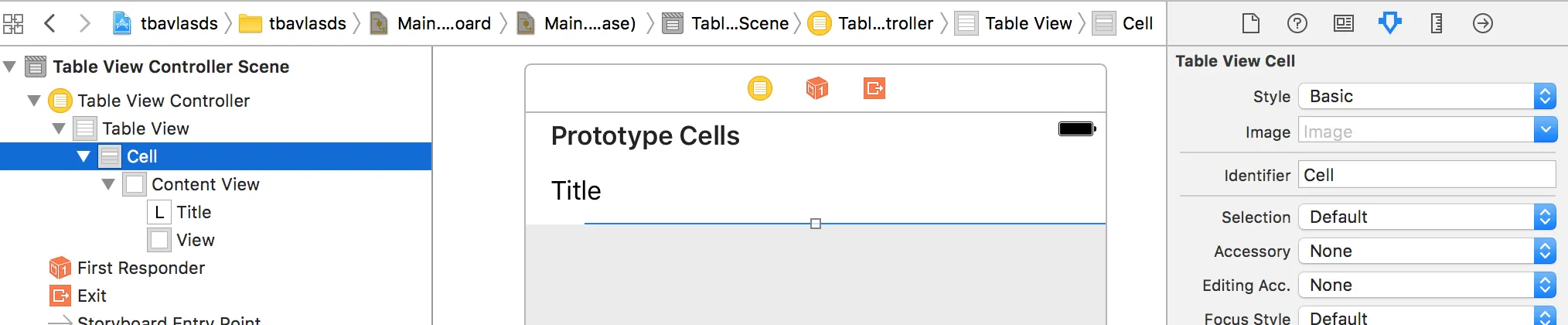Screen dimensions: 1568x325
Task: Collapse the Table View Controller Scene
Action: [10, 67]
